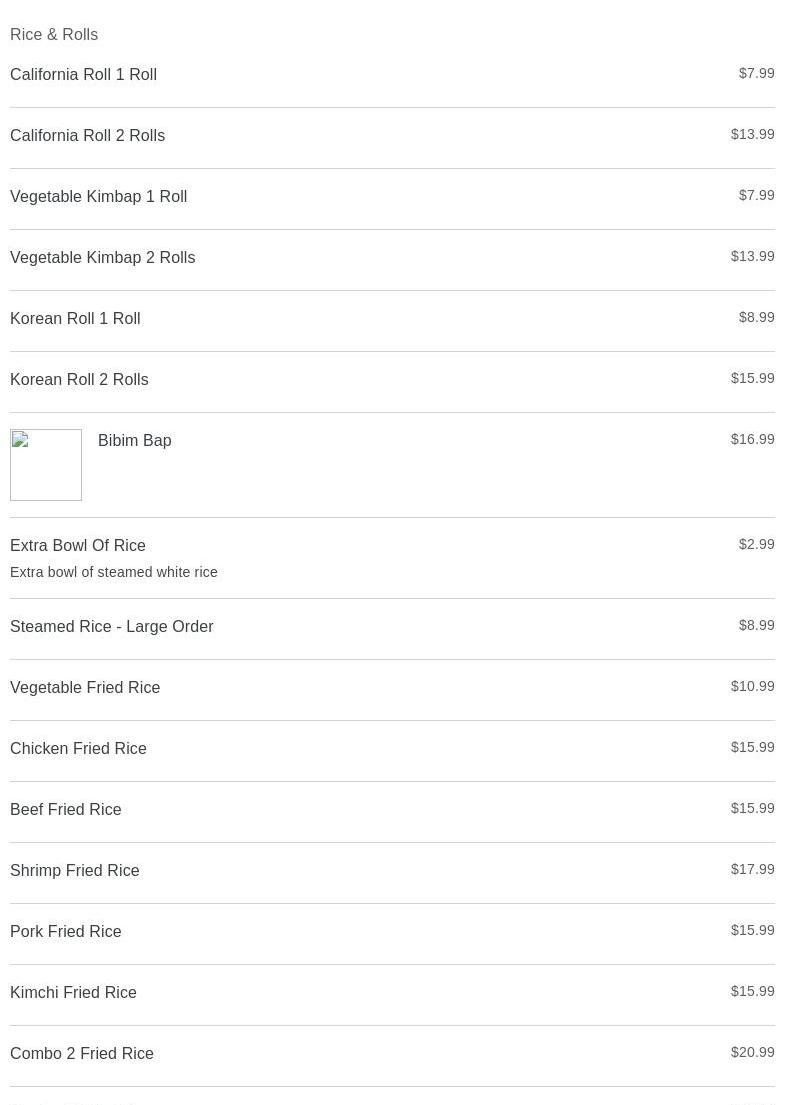
Task: Select Beef Fried Rice
Action: click(66, 810)
